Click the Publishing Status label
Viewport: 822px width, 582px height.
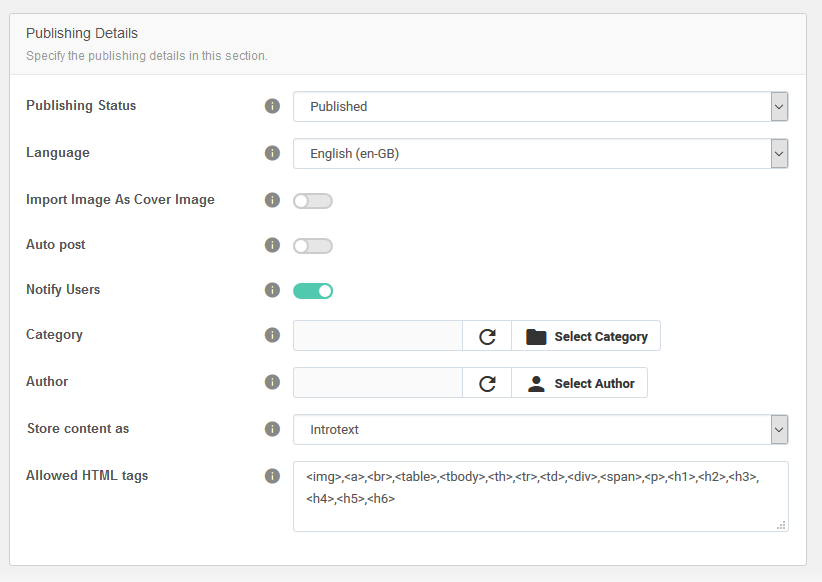tap(81, 105)
